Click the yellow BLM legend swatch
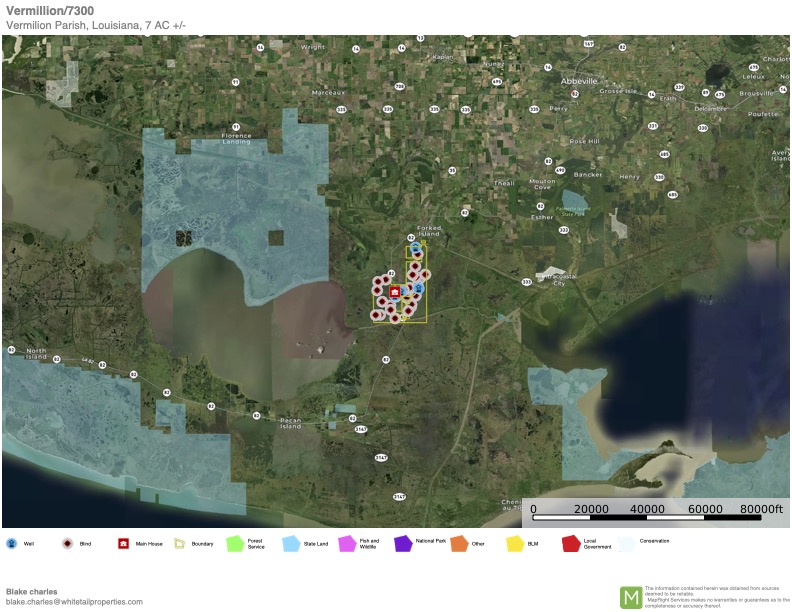 515,543
